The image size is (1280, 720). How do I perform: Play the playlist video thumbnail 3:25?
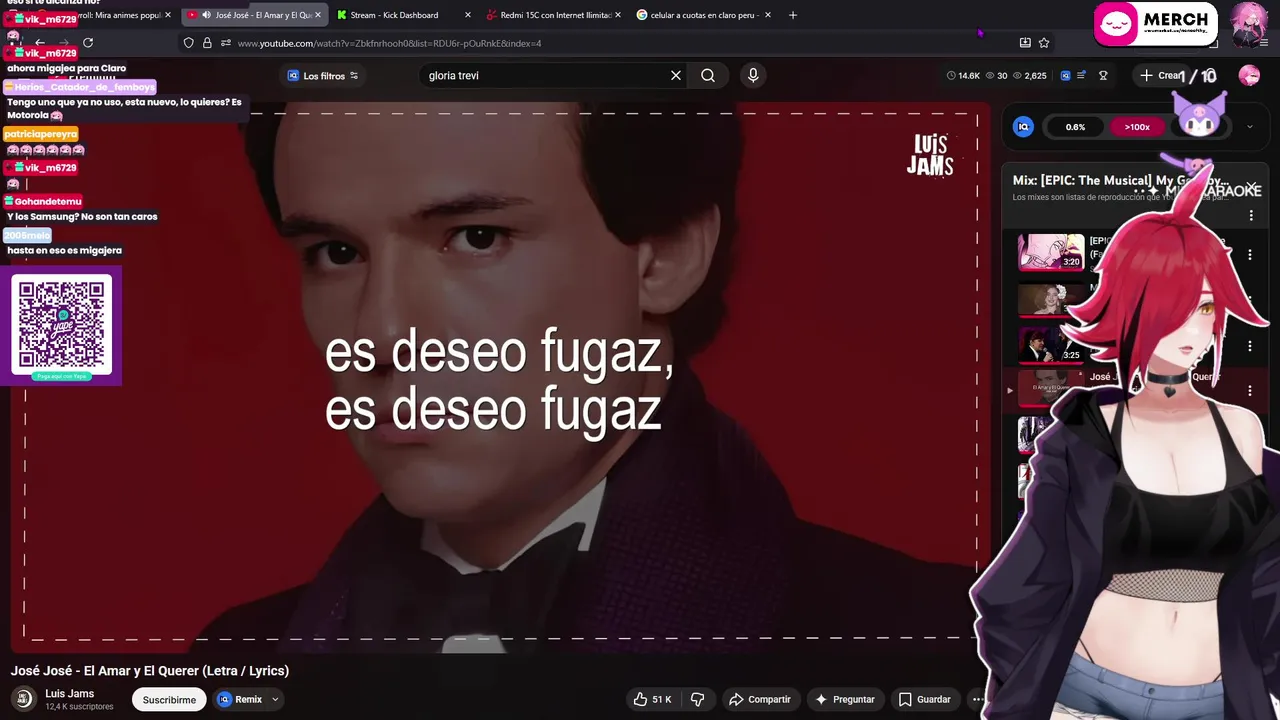point(1050,345)
